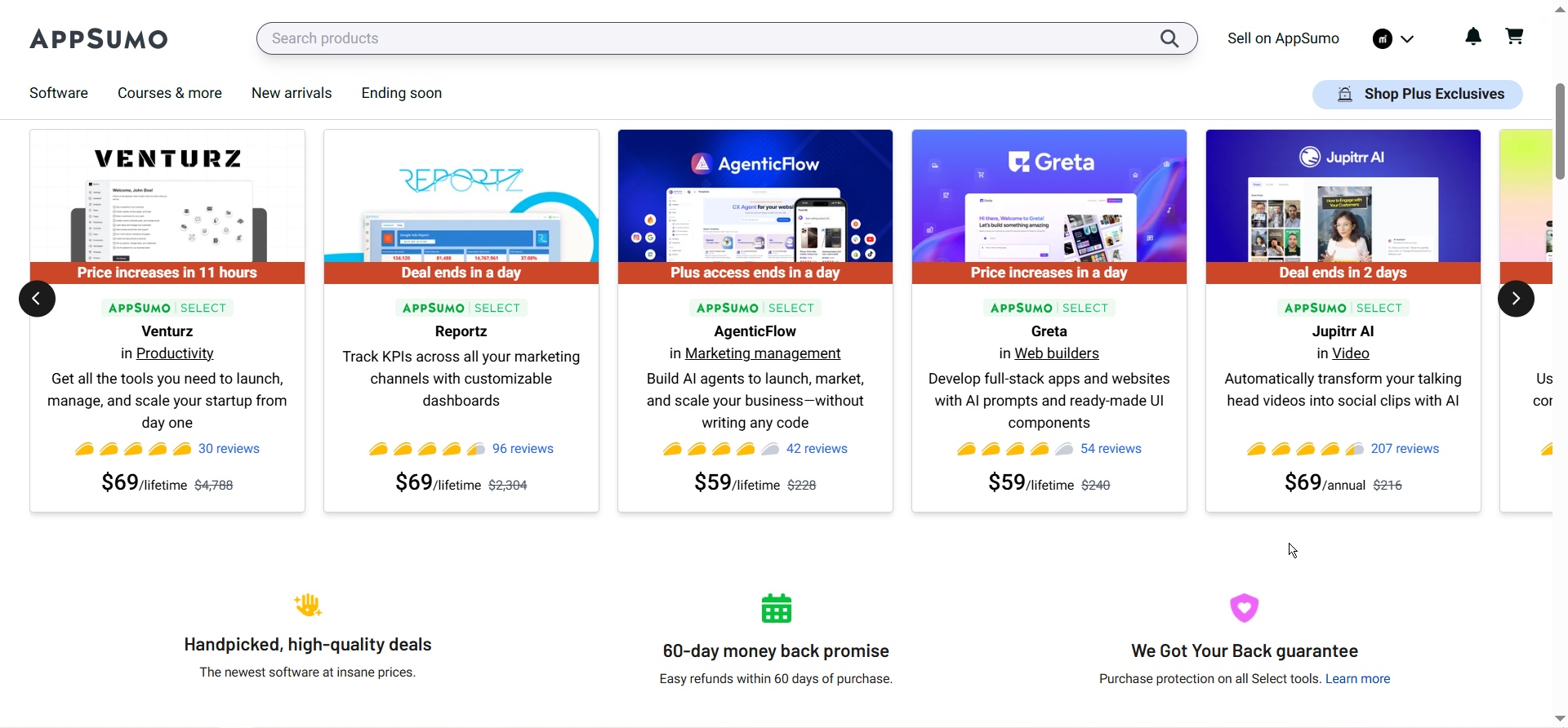Go to Ending soon
This screenshot has height=728, width=1568.
(402, 93)
